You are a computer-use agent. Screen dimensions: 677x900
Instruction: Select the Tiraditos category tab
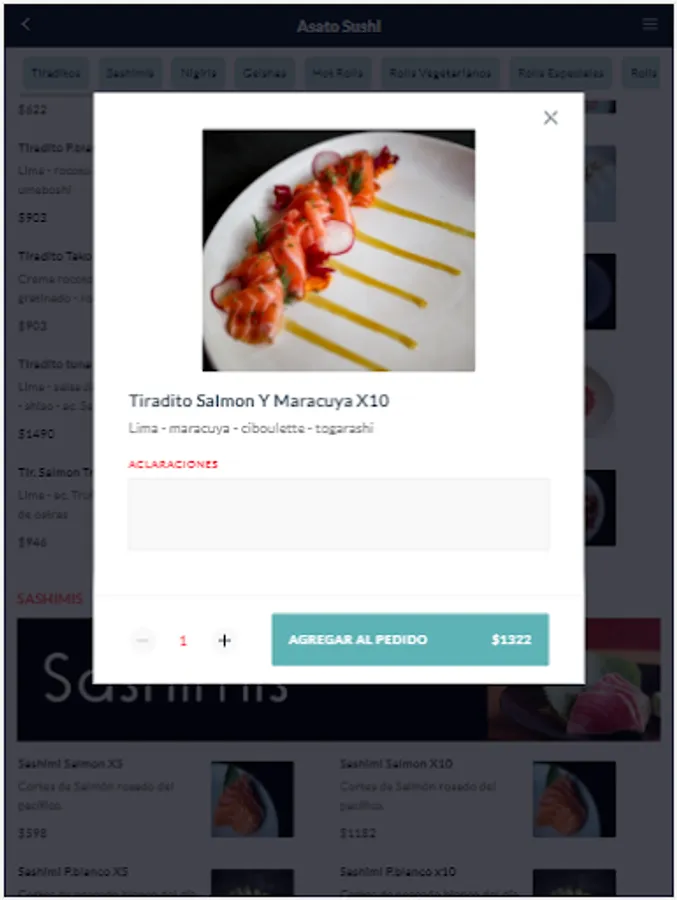(56, 73)
